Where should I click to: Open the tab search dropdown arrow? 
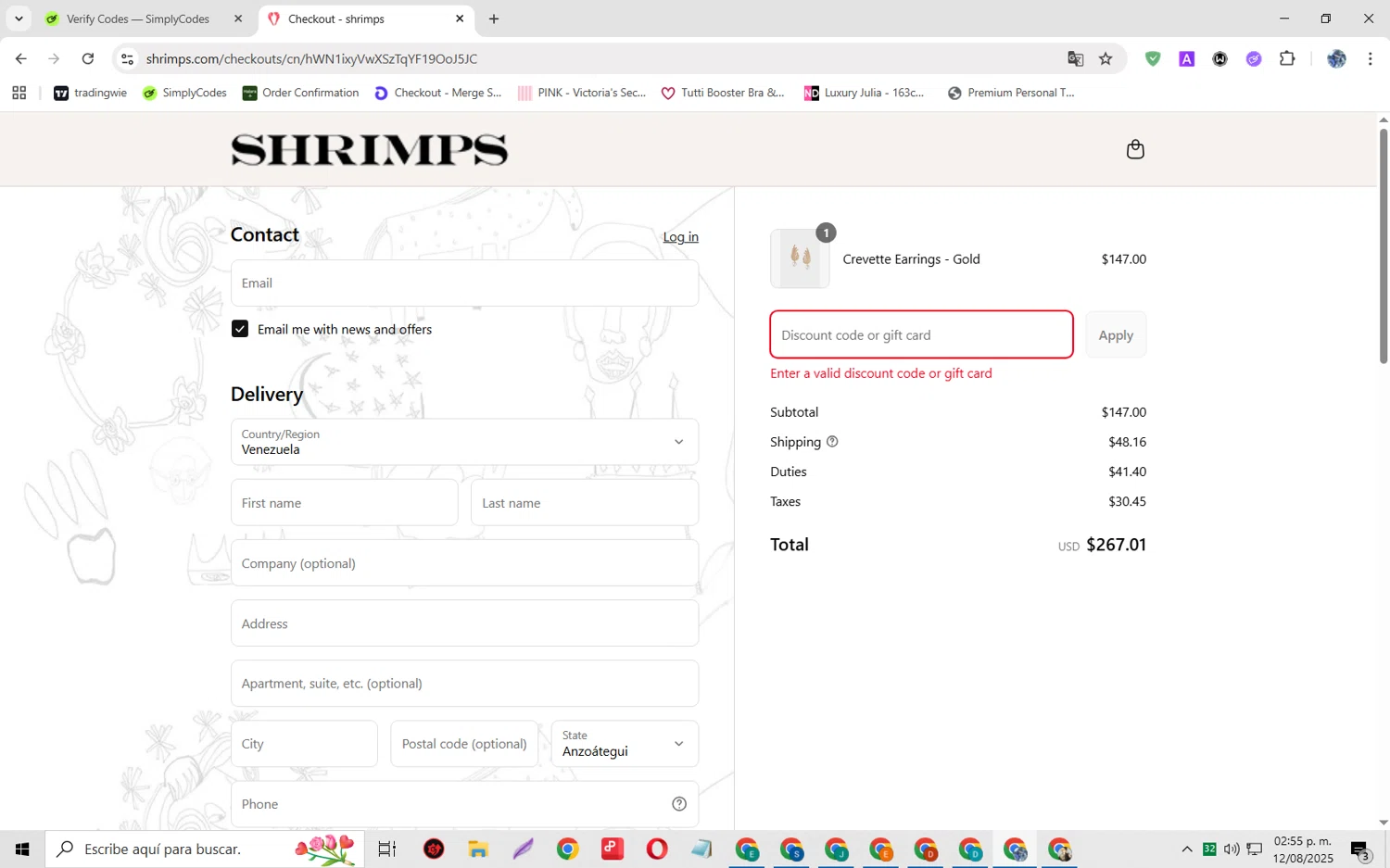19,19
